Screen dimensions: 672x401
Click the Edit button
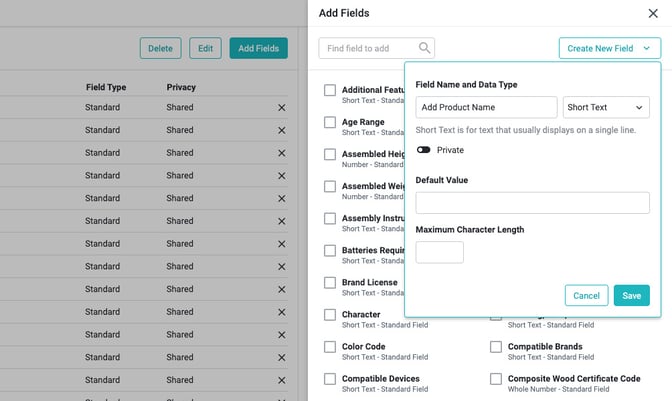pyautogui.click(x=205, y=48)
